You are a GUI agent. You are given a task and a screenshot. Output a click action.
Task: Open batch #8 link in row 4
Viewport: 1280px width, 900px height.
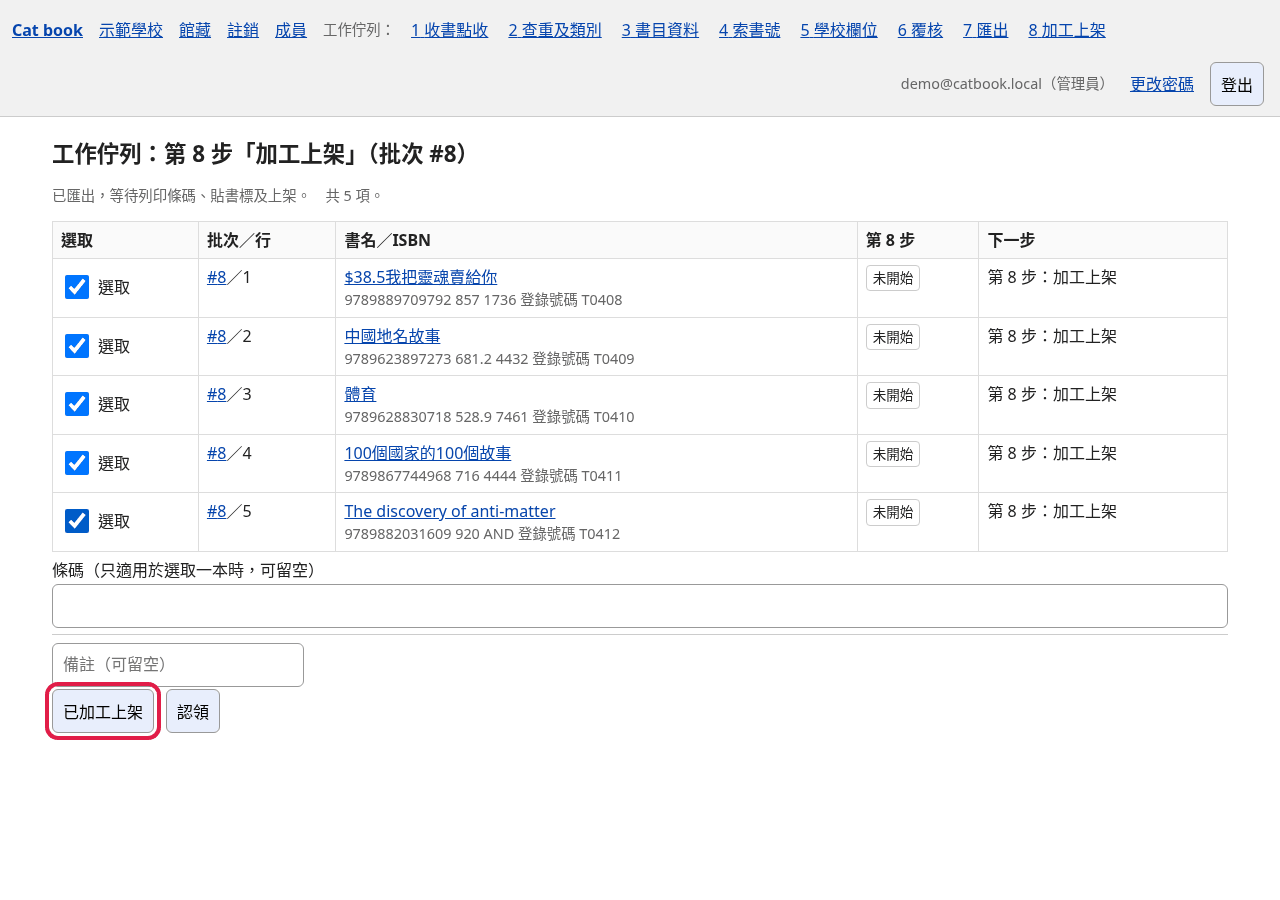click(x=217, y=453)
